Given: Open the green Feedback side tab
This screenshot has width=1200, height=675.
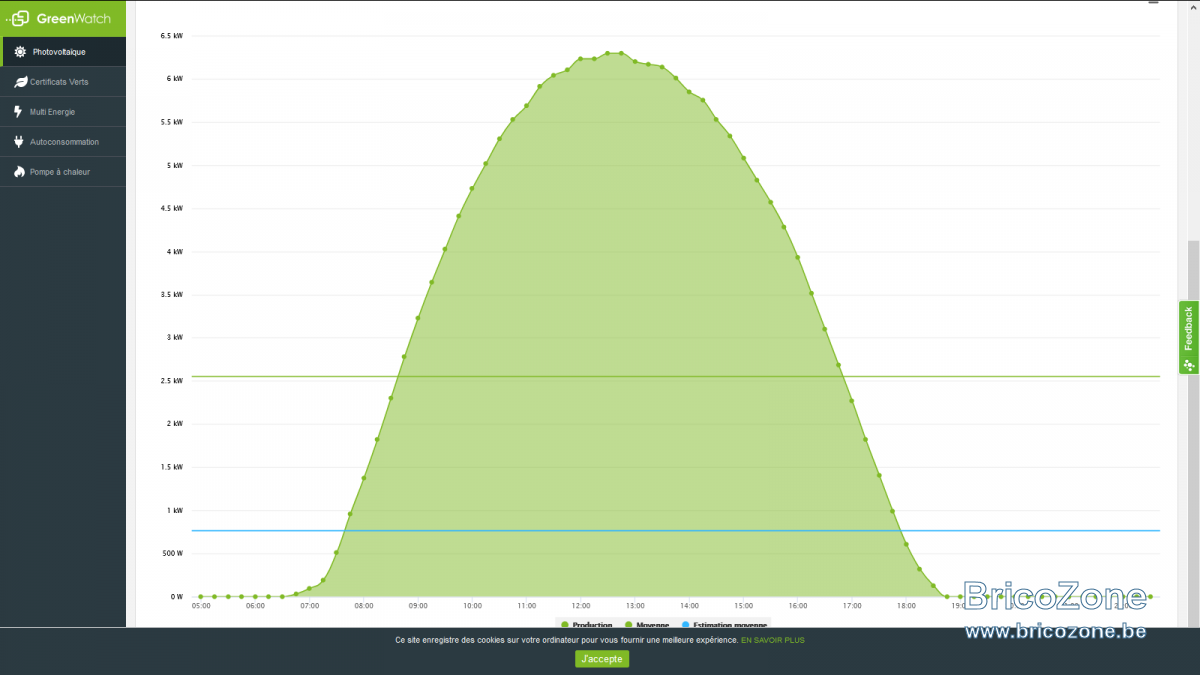Looking at the screenshot, I should point(1188,337).
